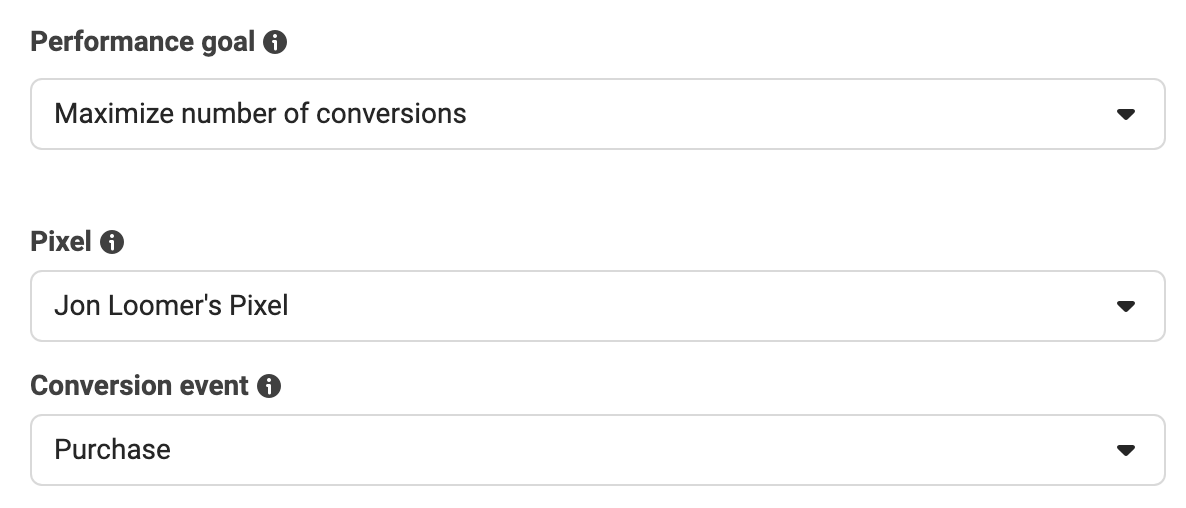Expand the Maximize number of conversions dropdown
This screenshot has height=508, width=1186.
coord(598,114)
